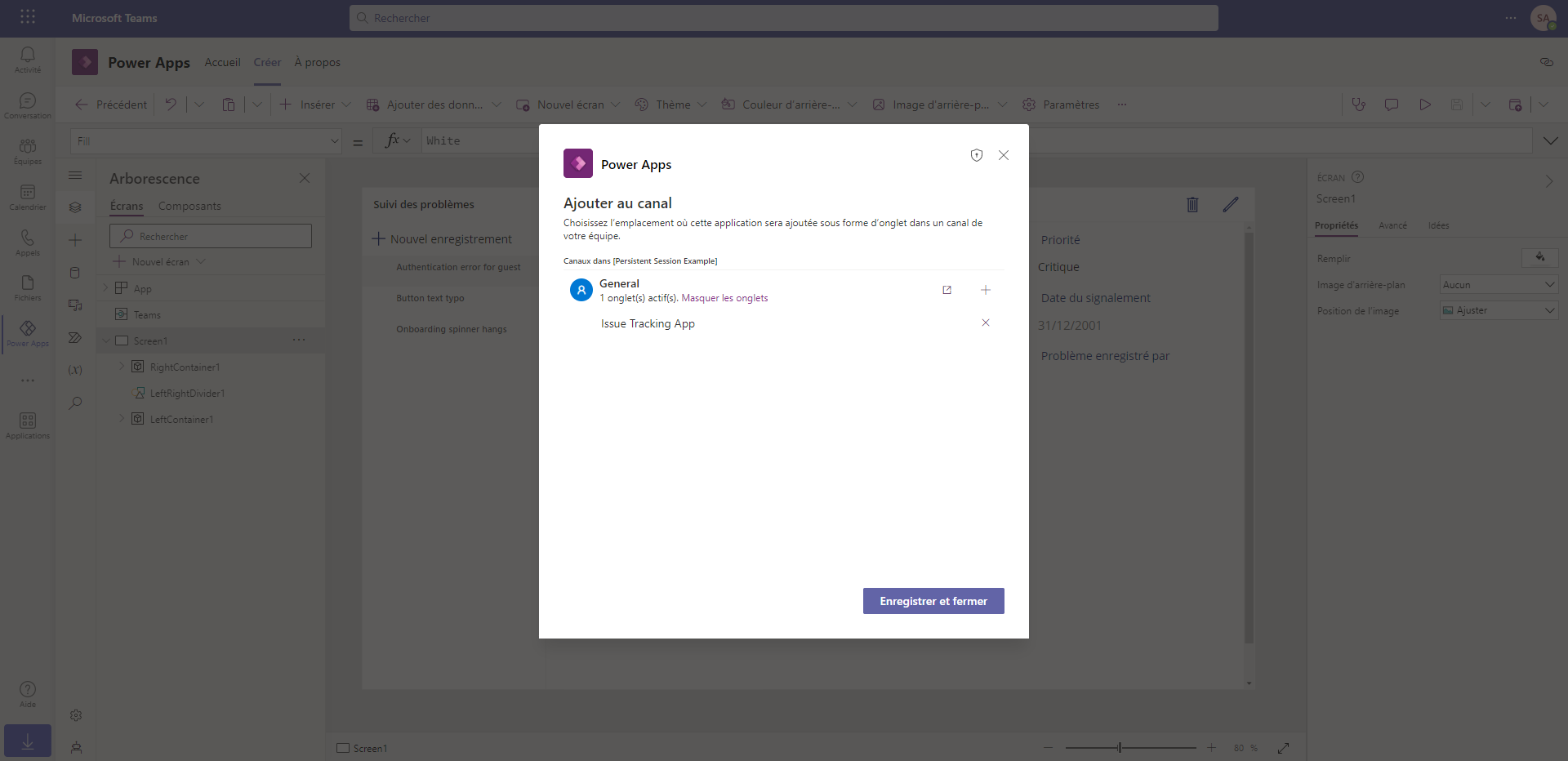Switch to Avancé properties tab

(x=1392, y=225)
